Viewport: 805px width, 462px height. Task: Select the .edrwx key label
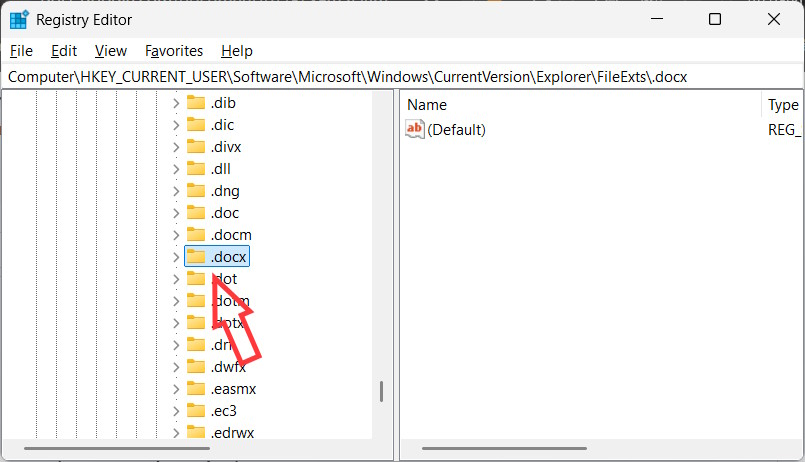233,433
